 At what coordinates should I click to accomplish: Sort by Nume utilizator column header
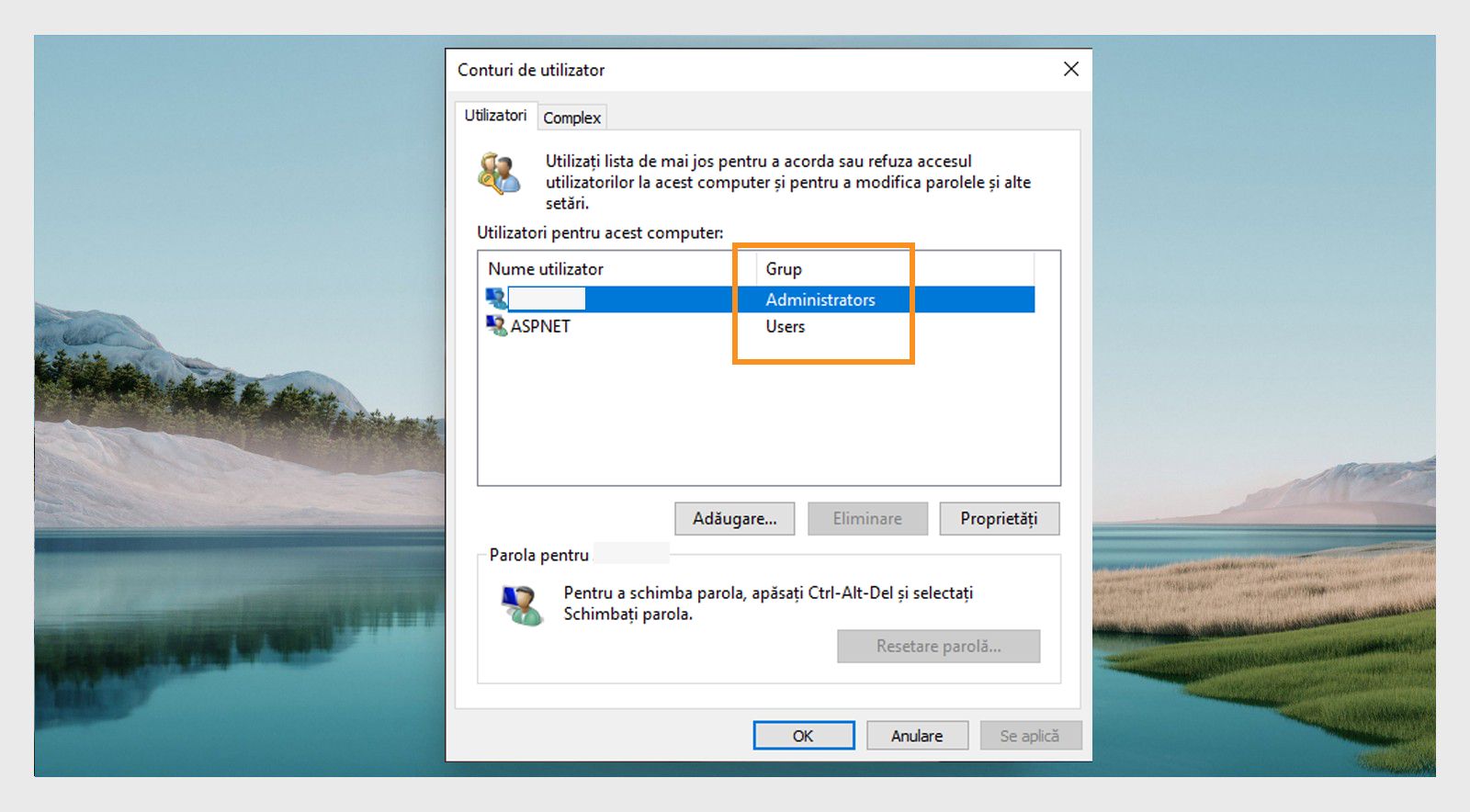pyautogui.click(x=618, y=269)
